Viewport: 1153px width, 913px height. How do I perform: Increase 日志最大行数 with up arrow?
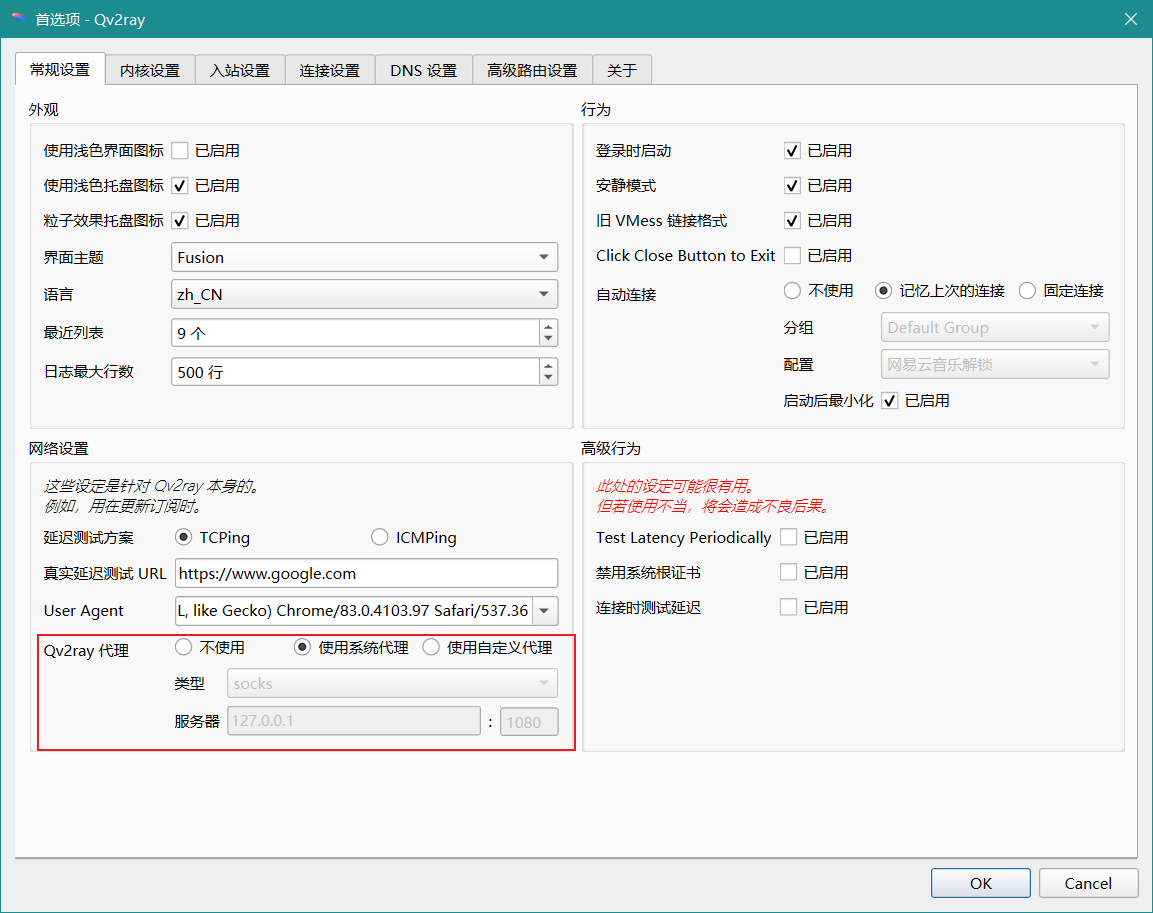(549, 365)
